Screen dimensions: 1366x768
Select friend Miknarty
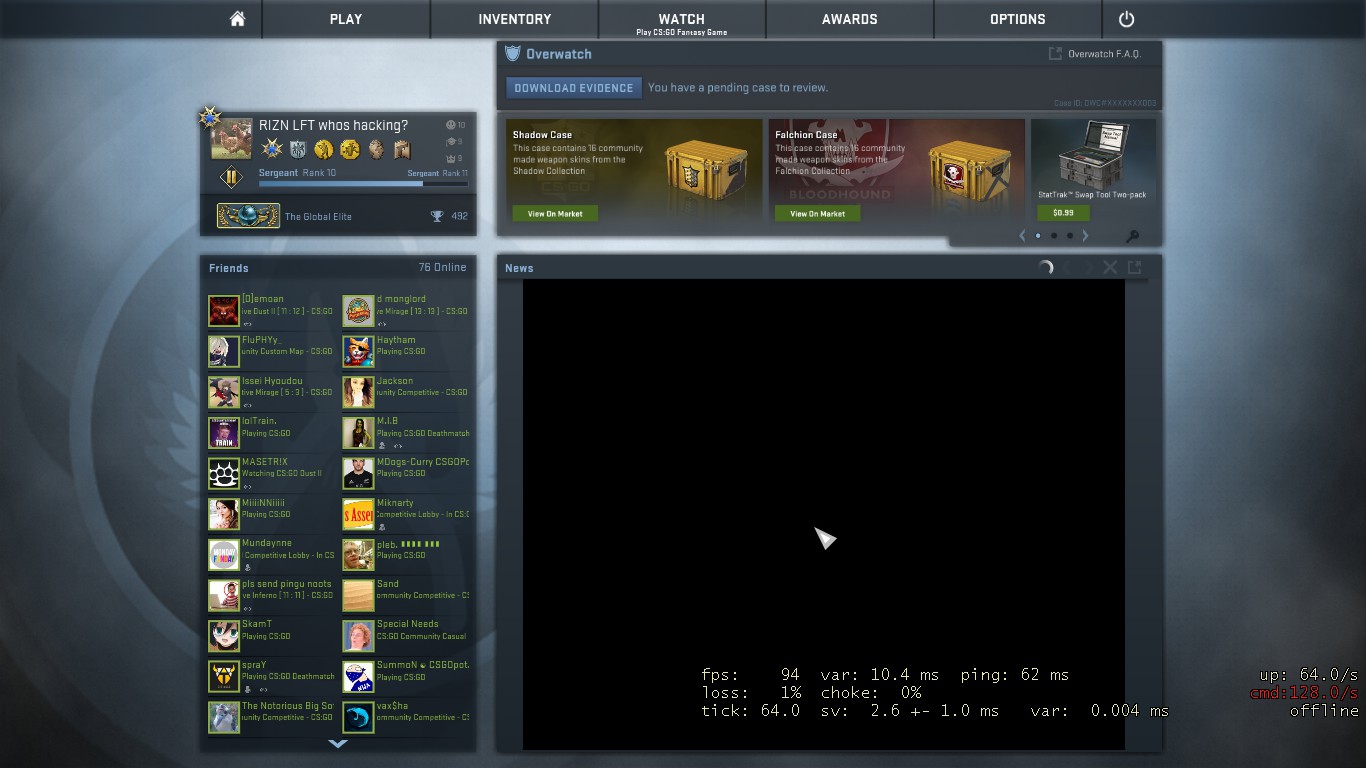[406, 514]
